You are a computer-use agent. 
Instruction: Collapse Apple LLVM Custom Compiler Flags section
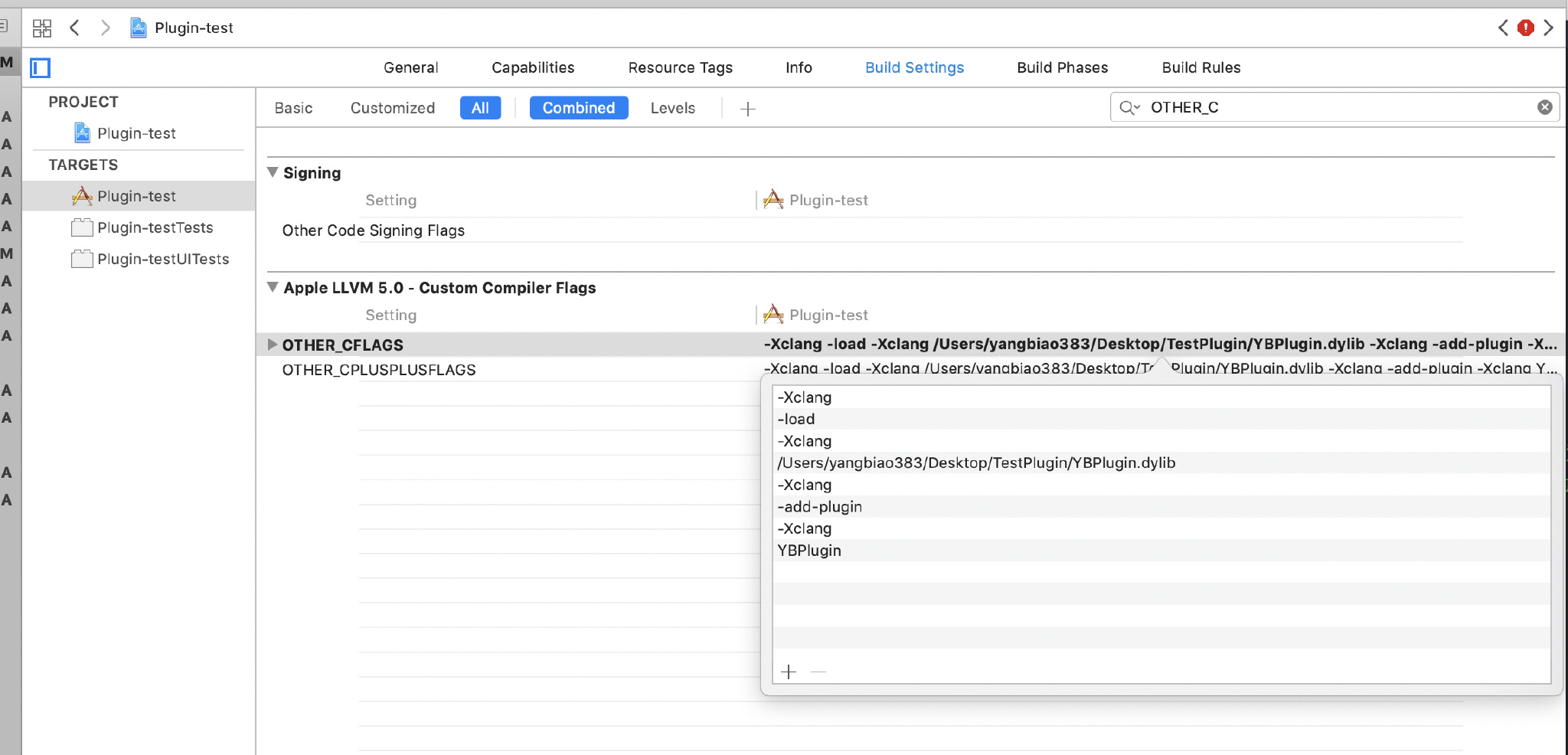click(x=273, y=287)
